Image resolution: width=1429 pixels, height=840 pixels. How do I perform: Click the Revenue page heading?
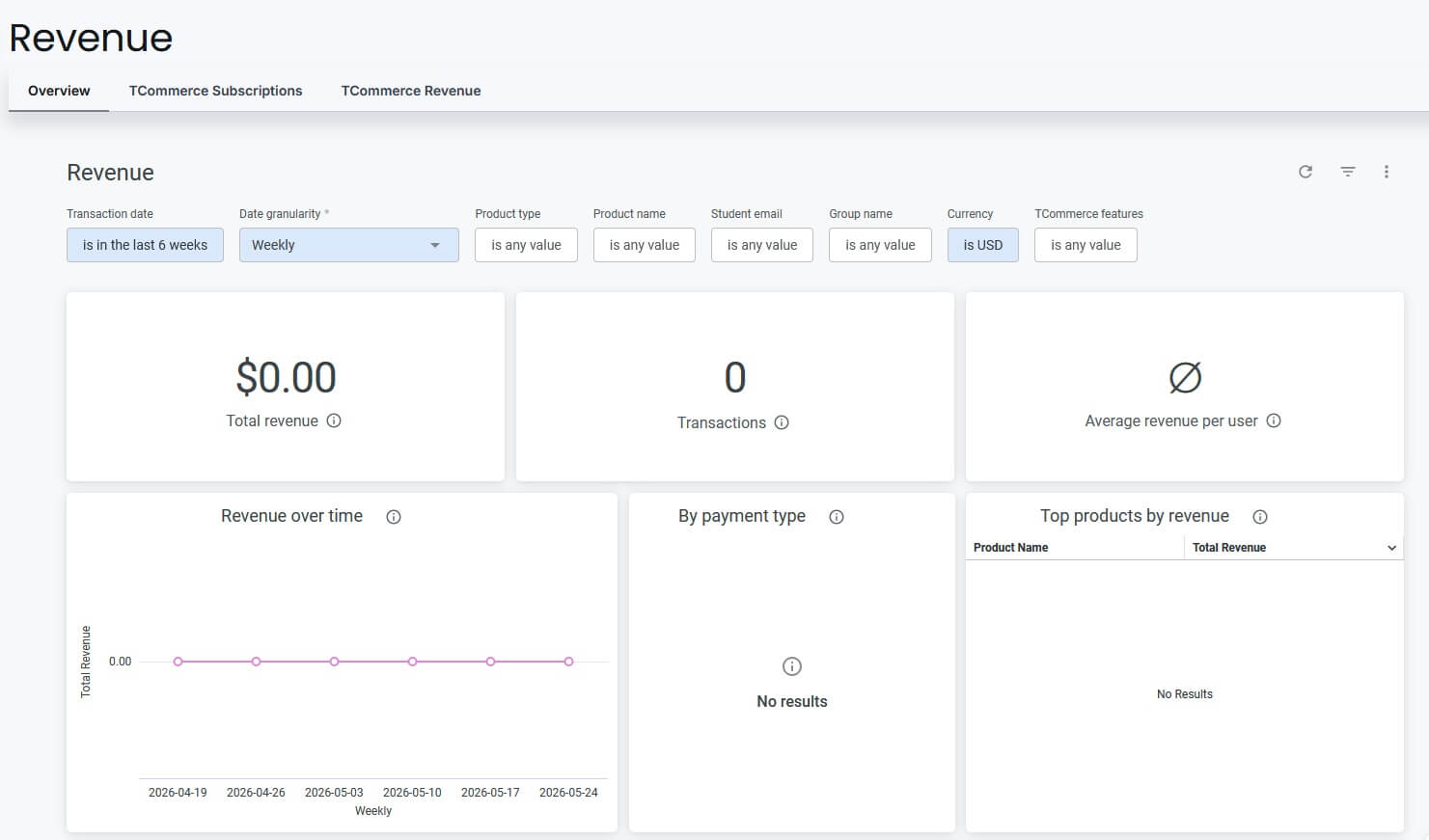[x=91, y=38]
